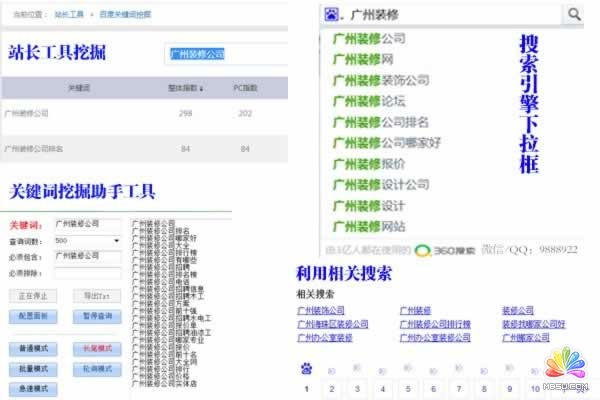The image size is (600, 400).
Task: Select suggestion 广州装修公司排名
Action: point(381,121)
